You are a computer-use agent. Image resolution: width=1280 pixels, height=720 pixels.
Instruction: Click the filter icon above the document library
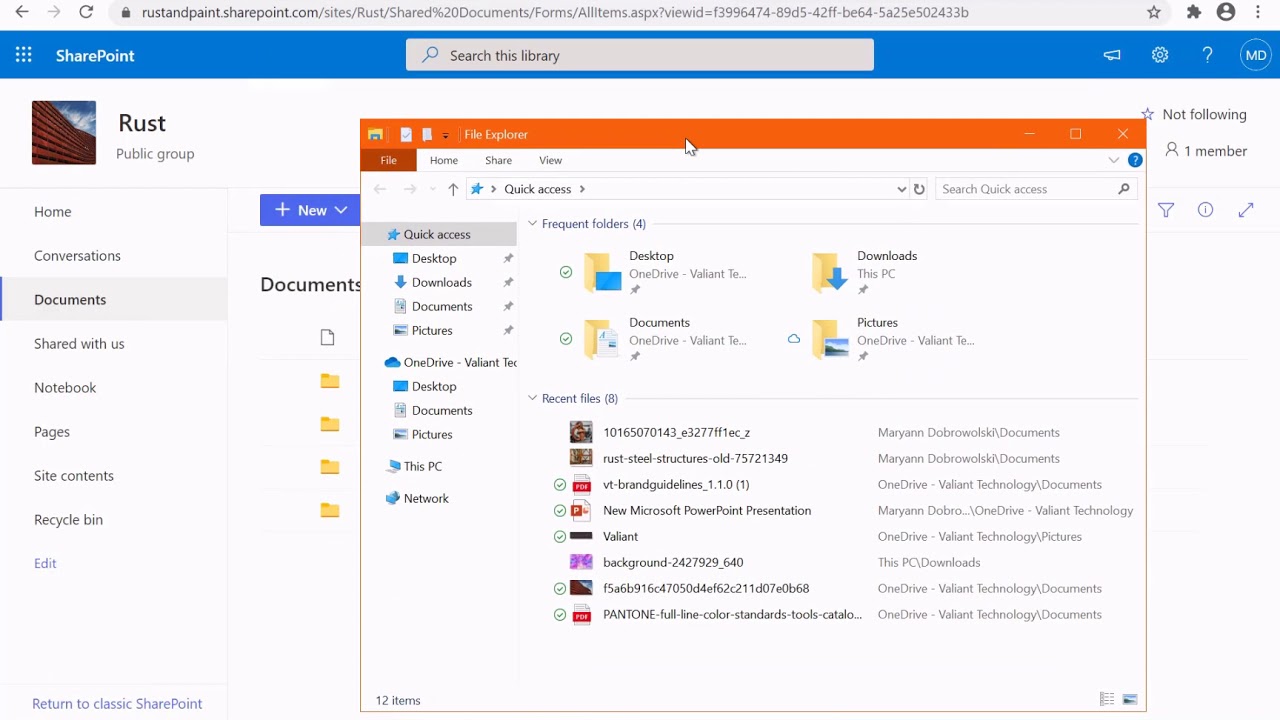pos(1166,210)
